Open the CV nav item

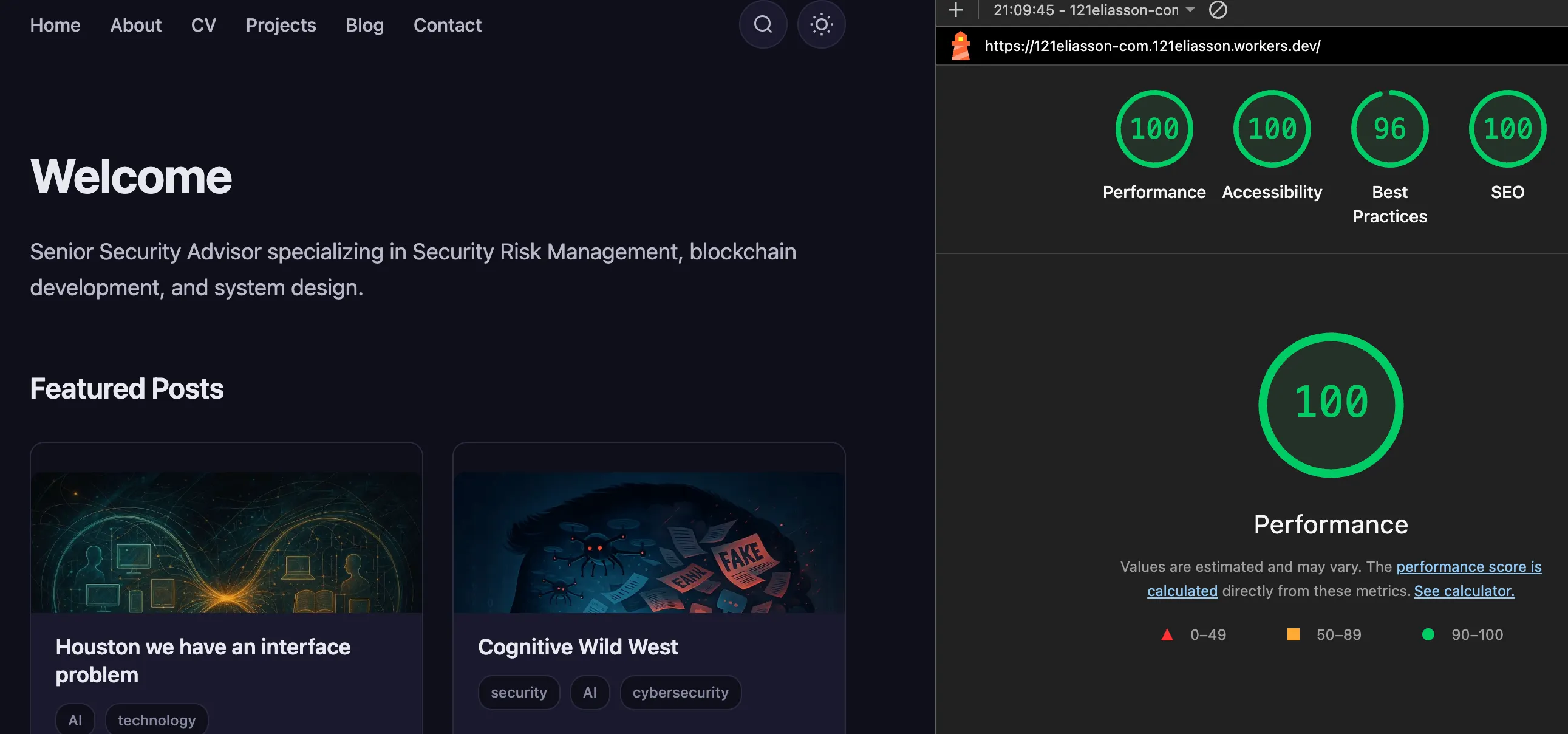point(203,25)
